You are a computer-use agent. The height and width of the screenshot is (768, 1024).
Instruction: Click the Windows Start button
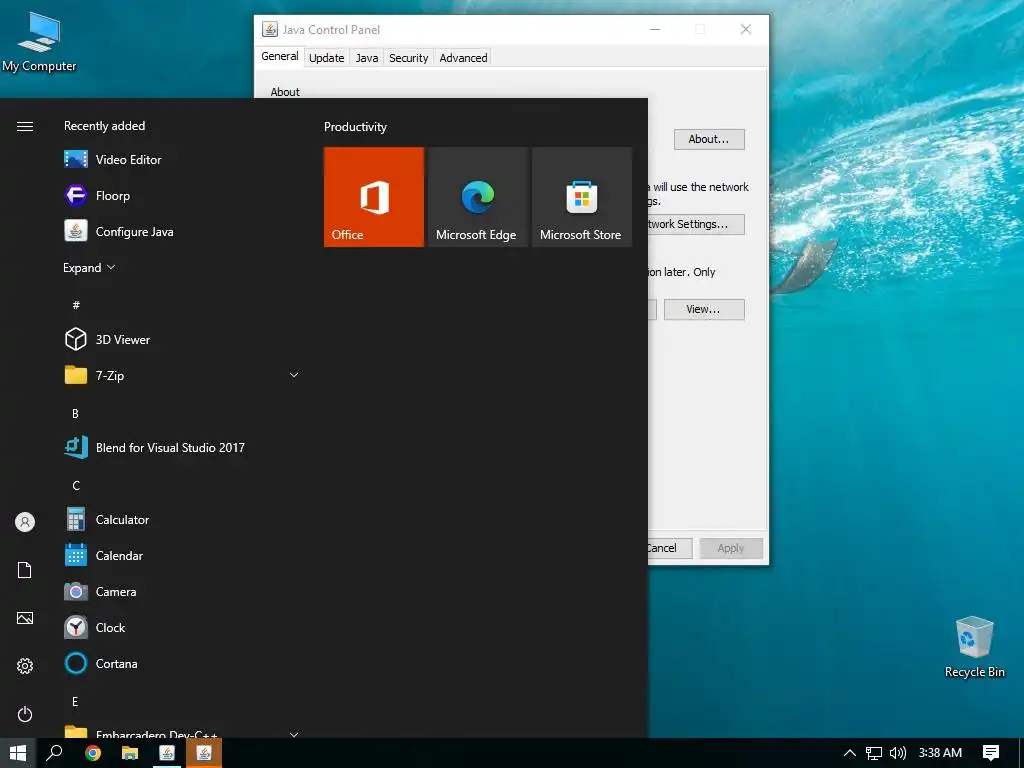(x=18, y=753)
